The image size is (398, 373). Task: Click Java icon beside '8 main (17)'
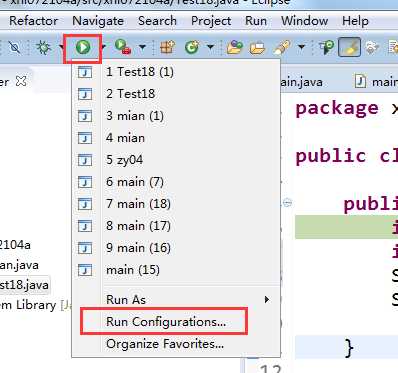tap(85, 226)
